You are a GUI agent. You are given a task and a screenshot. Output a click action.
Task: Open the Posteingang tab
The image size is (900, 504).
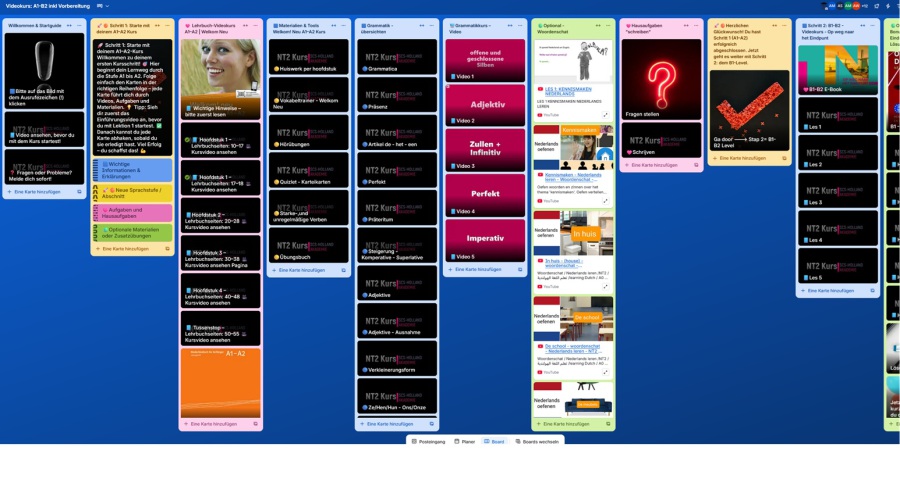point(429,441)
